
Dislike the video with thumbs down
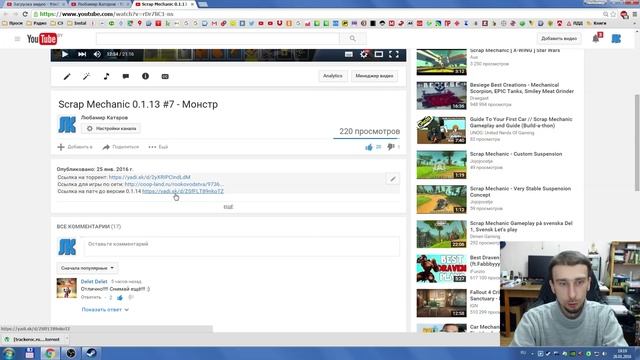coord(391,147)
